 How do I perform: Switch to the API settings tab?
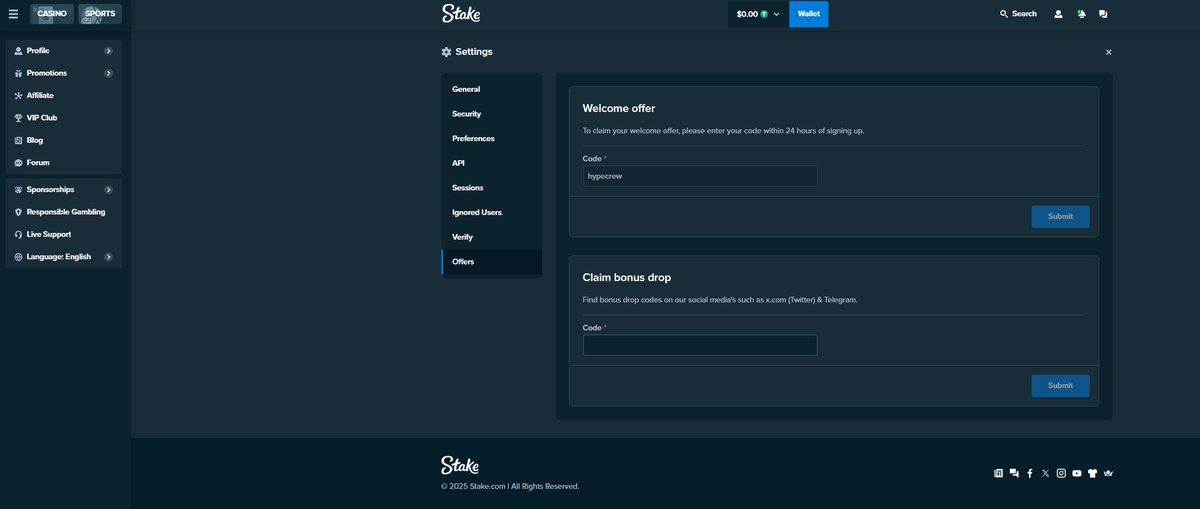pos(492,163)
